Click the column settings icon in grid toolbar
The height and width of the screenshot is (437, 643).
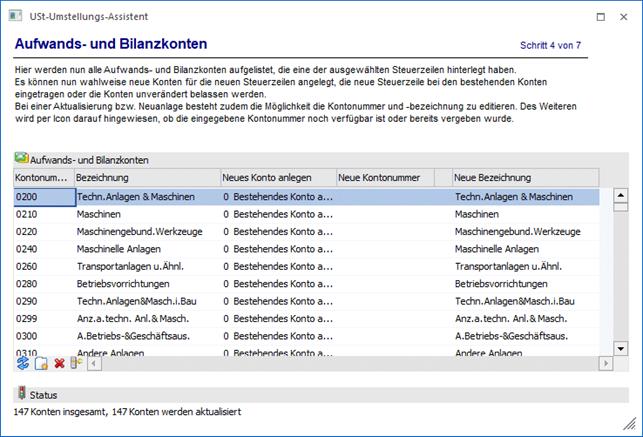click(76, 363)
